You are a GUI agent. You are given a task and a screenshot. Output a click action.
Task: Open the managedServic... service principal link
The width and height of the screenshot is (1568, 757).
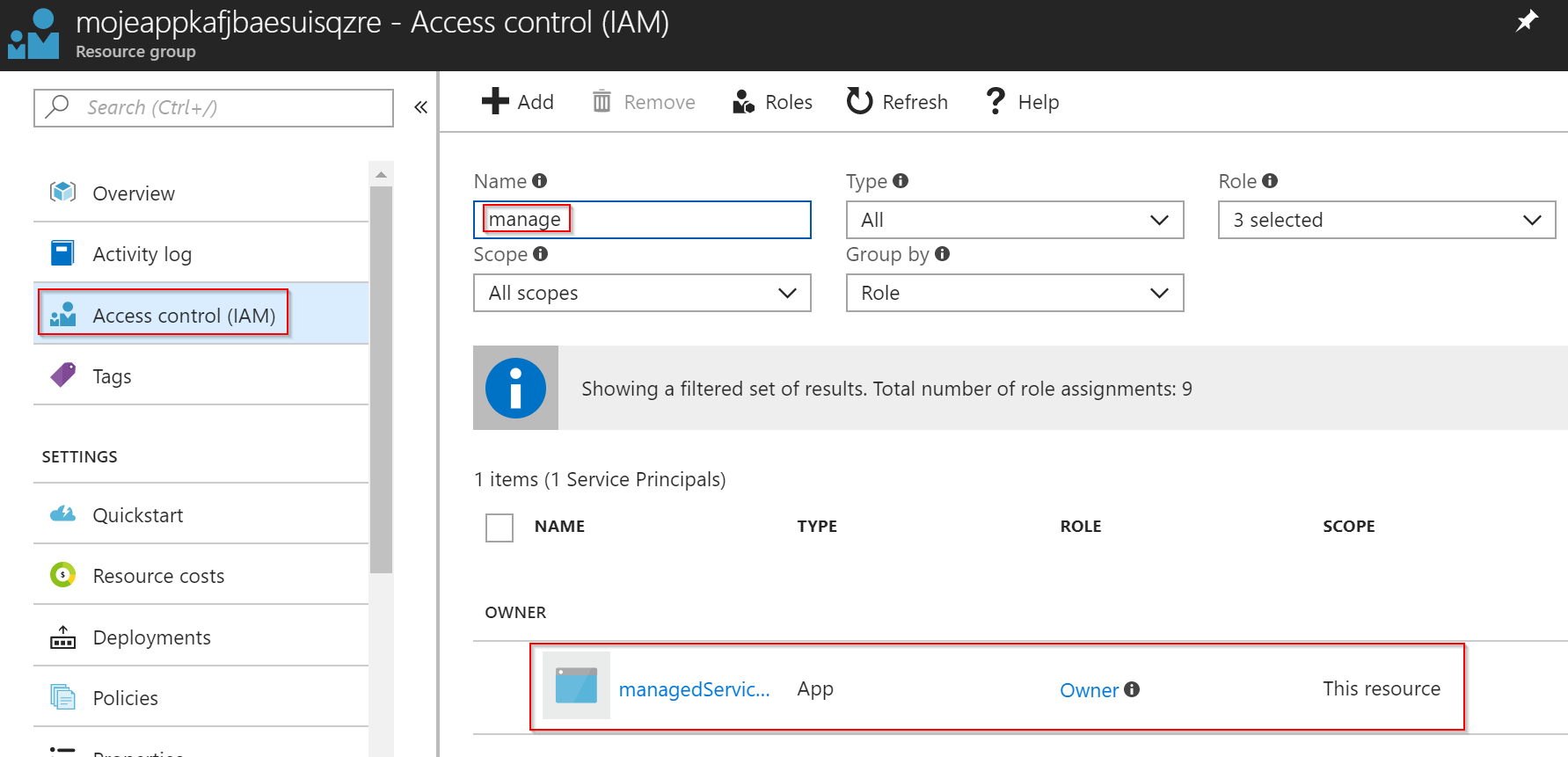695,689
